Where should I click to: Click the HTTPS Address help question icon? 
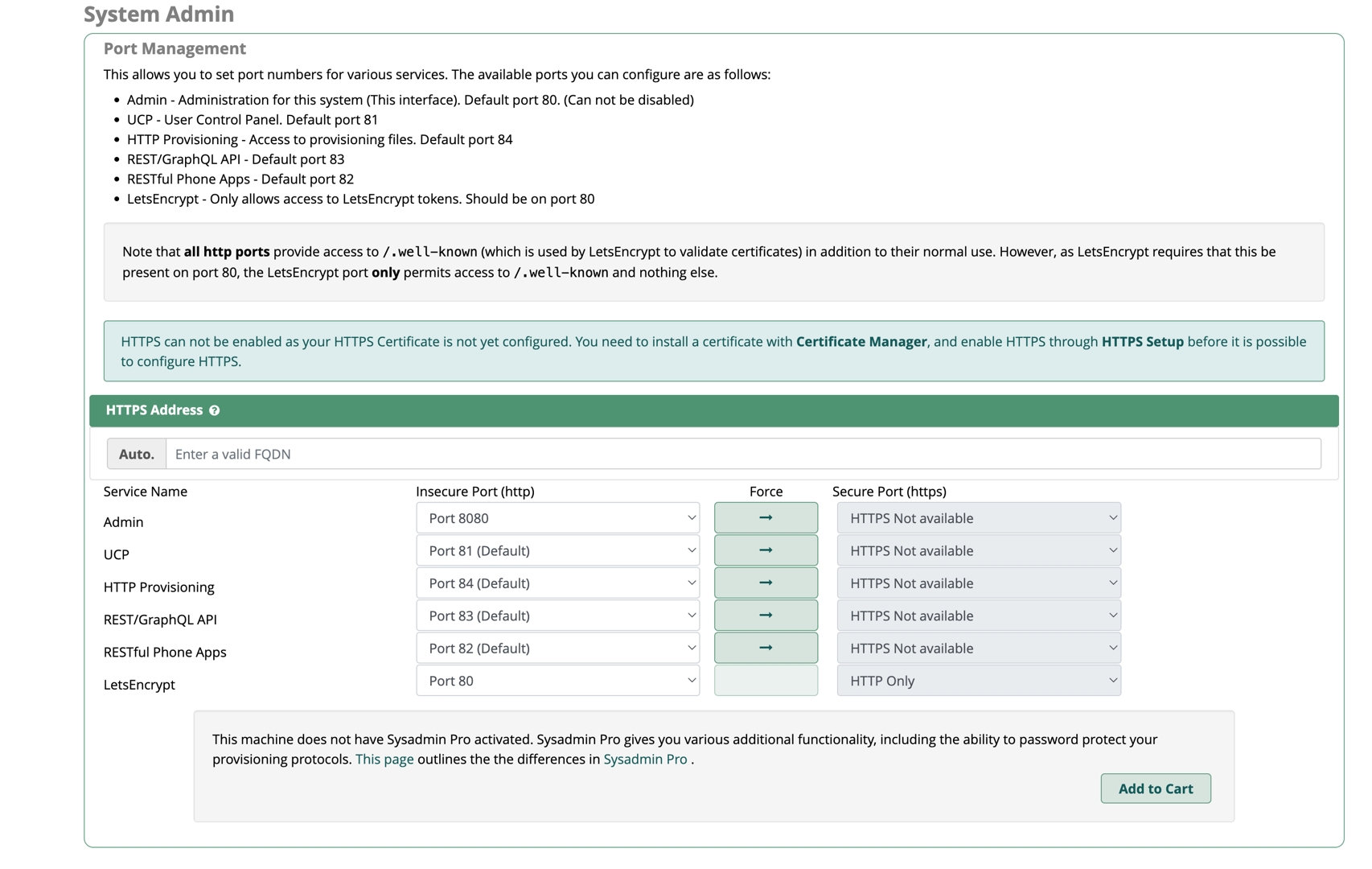tap(215, 410)
